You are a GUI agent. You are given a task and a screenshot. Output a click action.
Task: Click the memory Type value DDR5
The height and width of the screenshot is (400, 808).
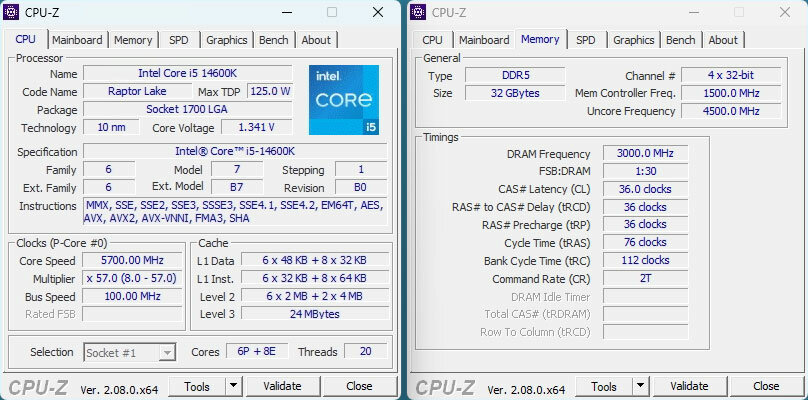click(515, 75)
